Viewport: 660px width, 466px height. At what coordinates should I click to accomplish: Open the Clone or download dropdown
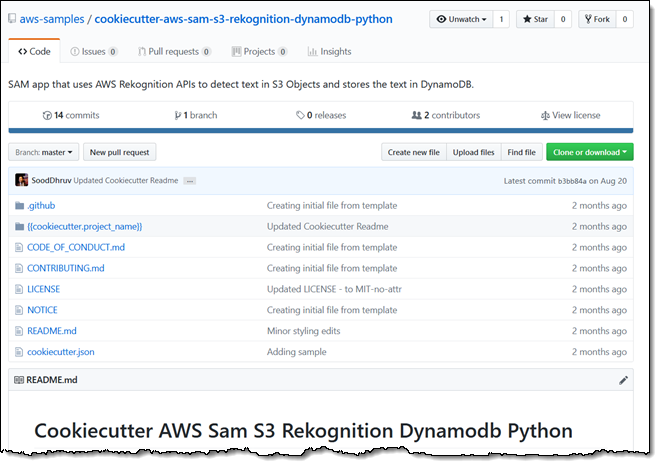point(589,152)
